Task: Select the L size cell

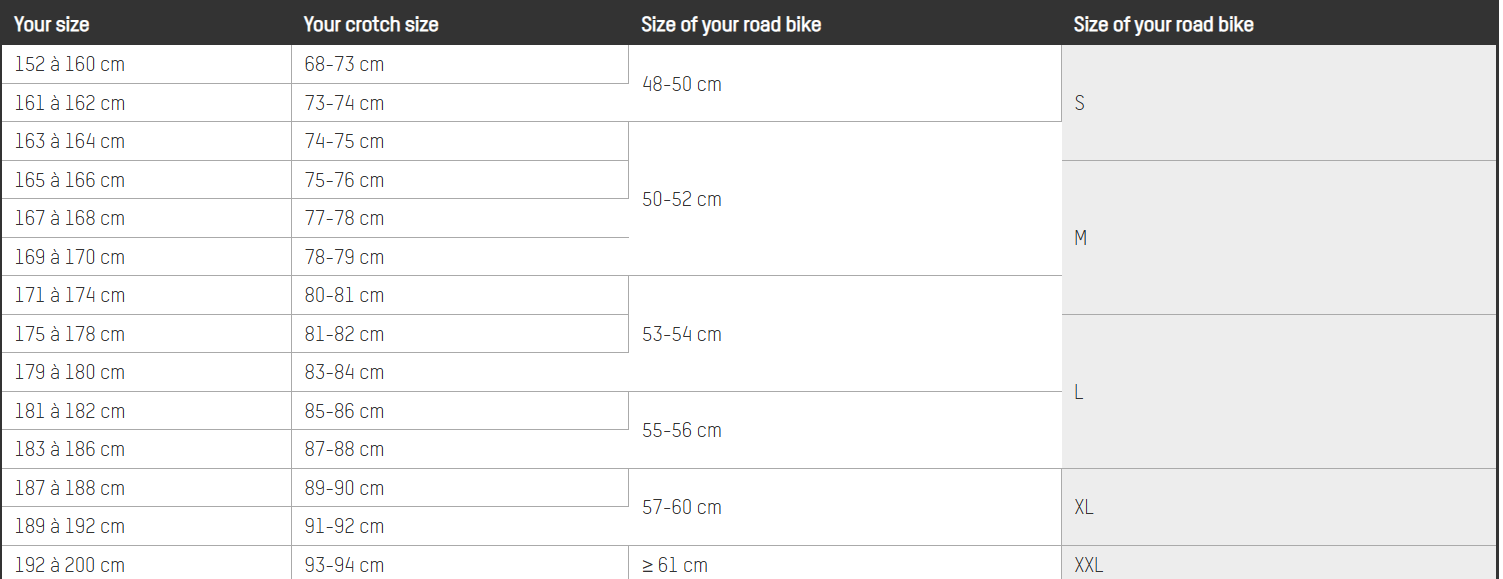Action: tap(1079, 392)
